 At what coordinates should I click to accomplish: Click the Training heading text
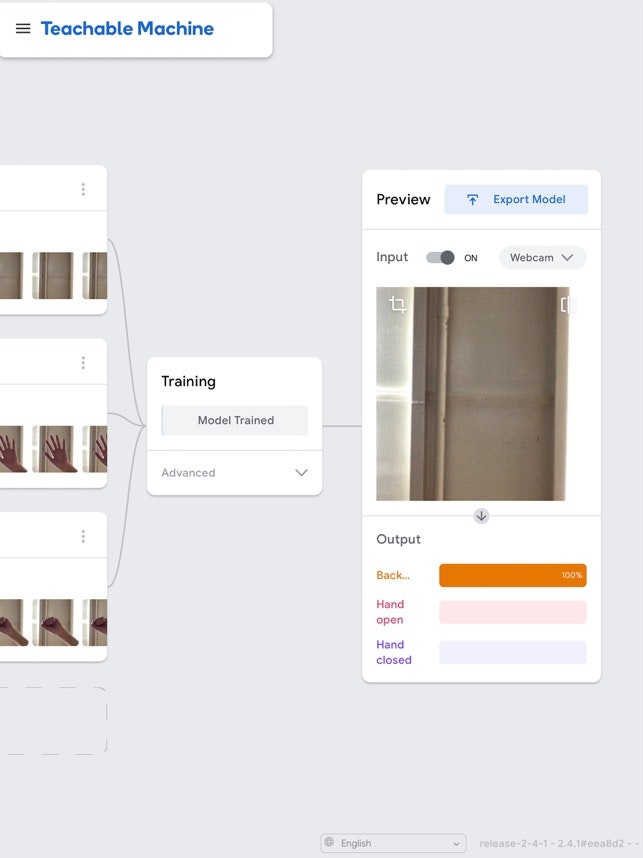(188, 381)
